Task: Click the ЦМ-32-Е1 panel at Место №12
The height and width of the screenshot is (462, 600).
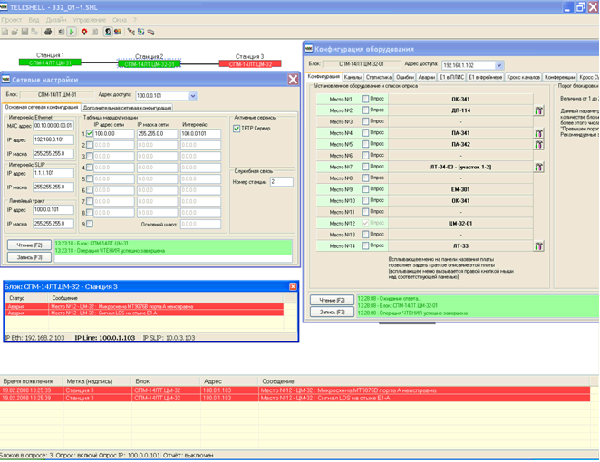Action: click(x=461, y=223)
